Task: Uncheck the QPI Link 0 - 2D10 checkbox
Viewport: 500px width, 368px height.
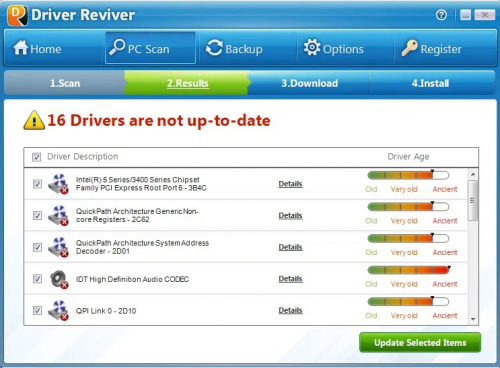Action: [37, 311]
